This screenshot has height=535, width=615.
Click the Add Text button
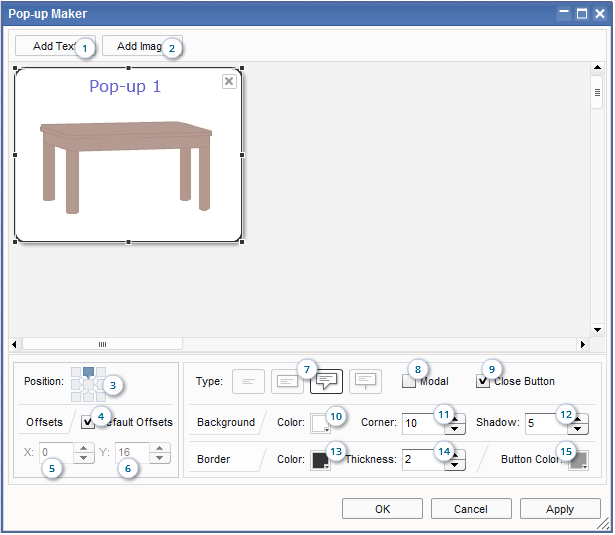coord(55,46)
